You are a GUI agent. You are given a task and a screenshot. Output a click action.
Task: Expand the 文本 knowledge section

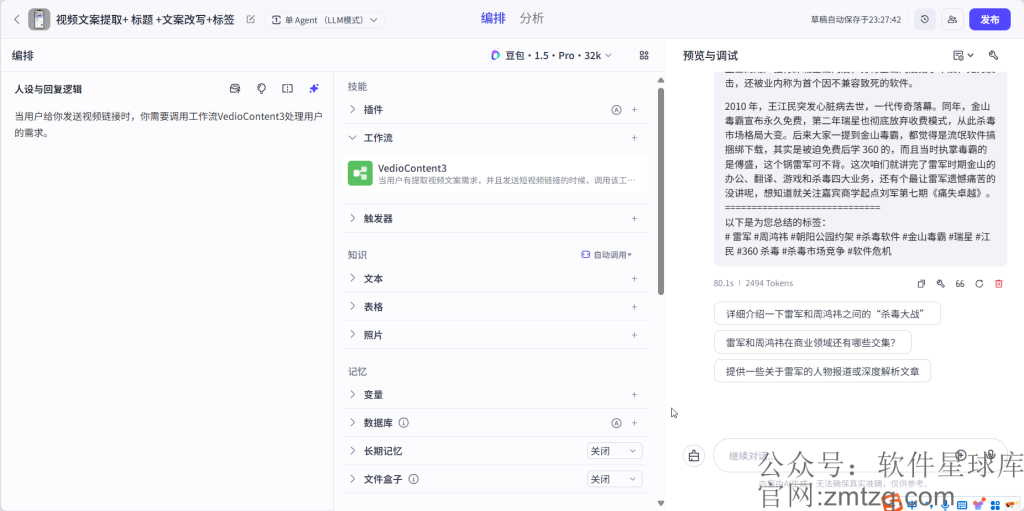tap(353, 278)
